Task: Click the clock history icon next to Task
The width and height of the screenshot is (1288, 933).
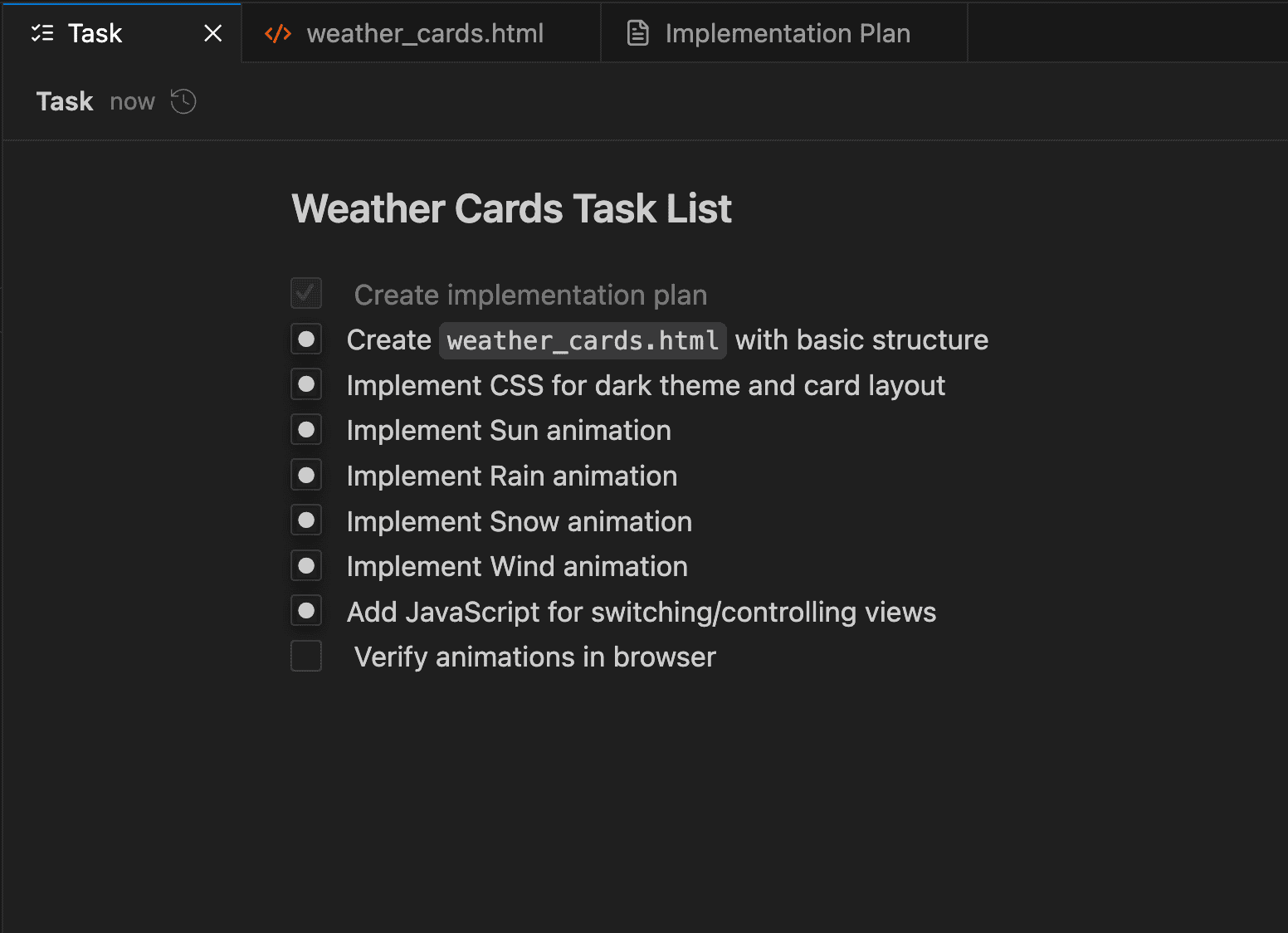Action: tap(183, 101)
